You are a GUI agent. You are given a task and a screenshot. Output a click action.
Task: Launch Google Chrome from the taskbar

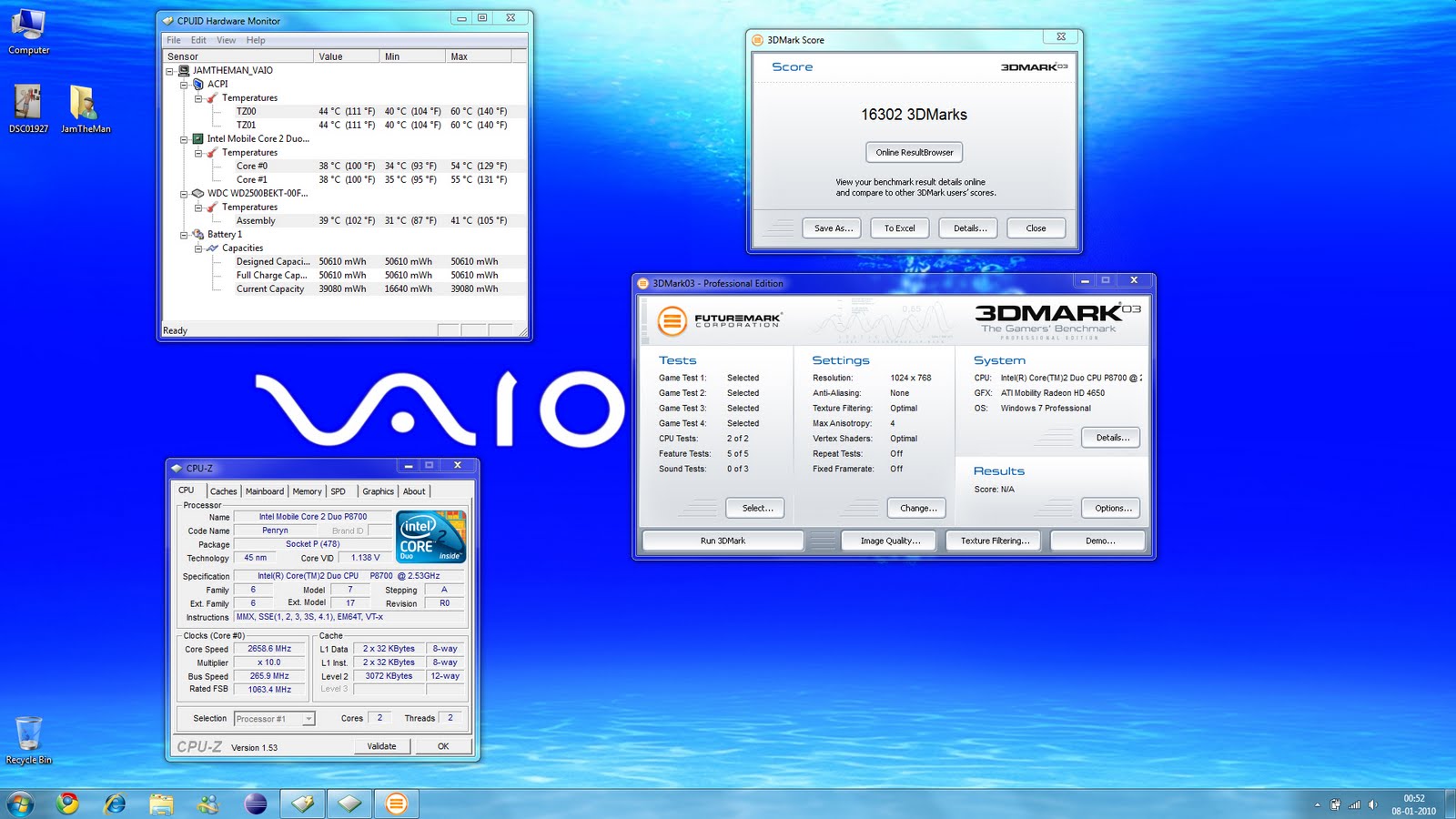tap(67, 804)
